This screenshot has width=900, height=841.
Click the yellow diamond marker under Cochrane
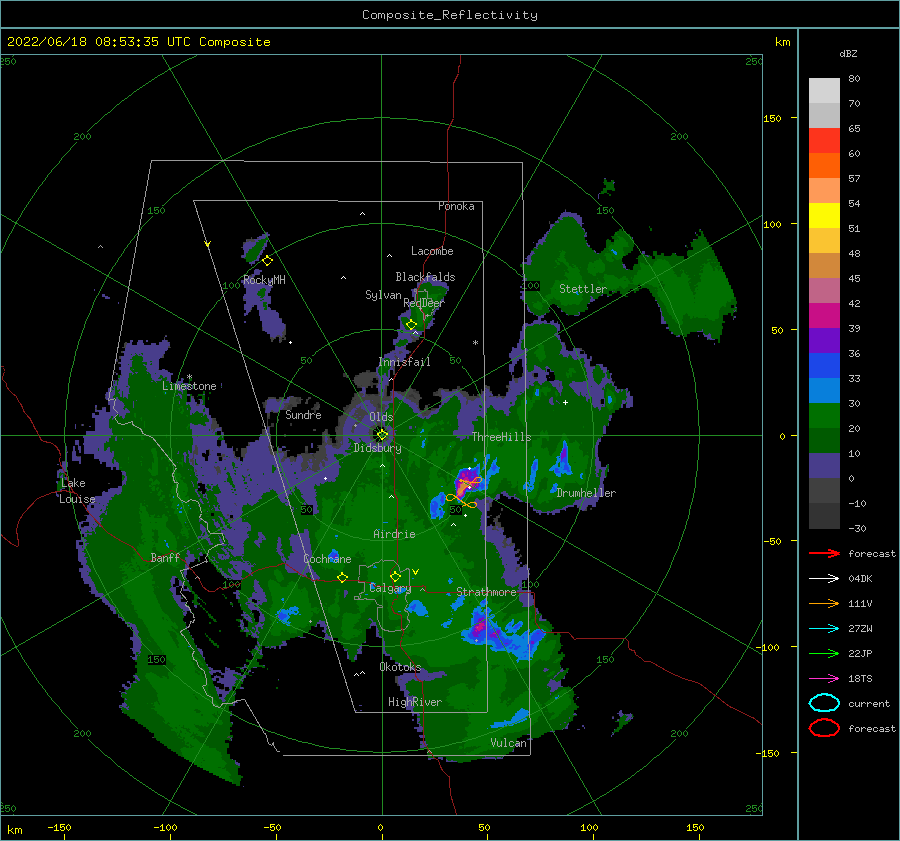pyautogui.click(x=342, y=577)
